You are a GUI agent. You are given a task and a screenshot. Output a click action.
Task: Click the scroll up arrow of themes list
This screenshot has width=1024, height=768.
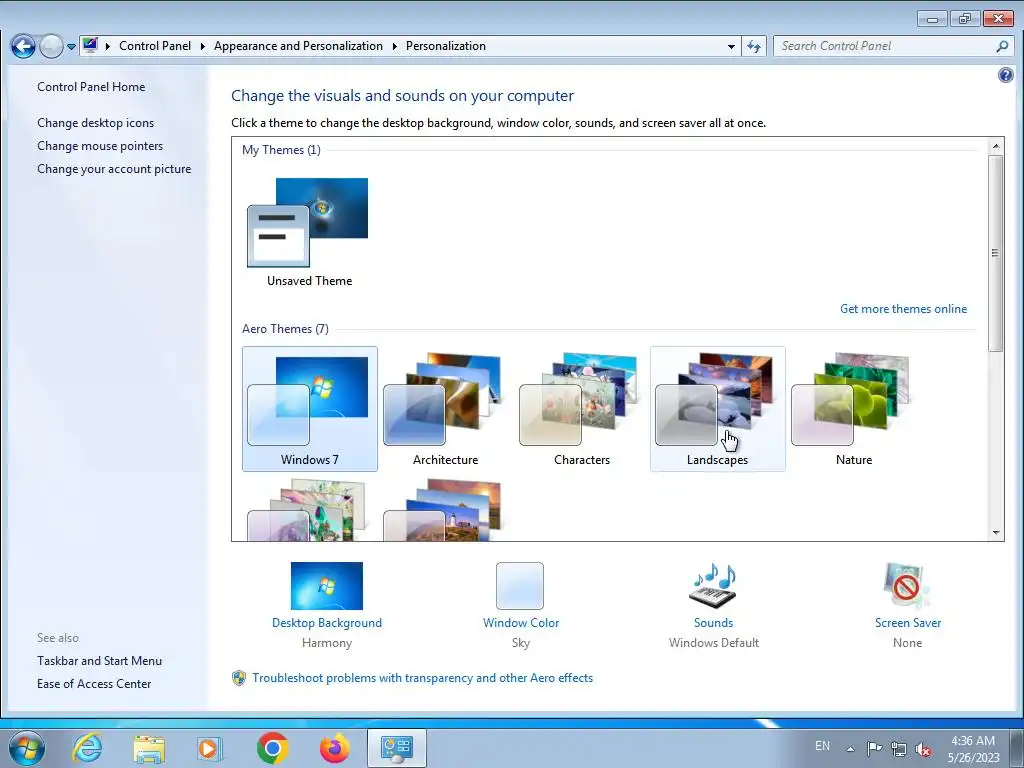click(x=996, y=146)
